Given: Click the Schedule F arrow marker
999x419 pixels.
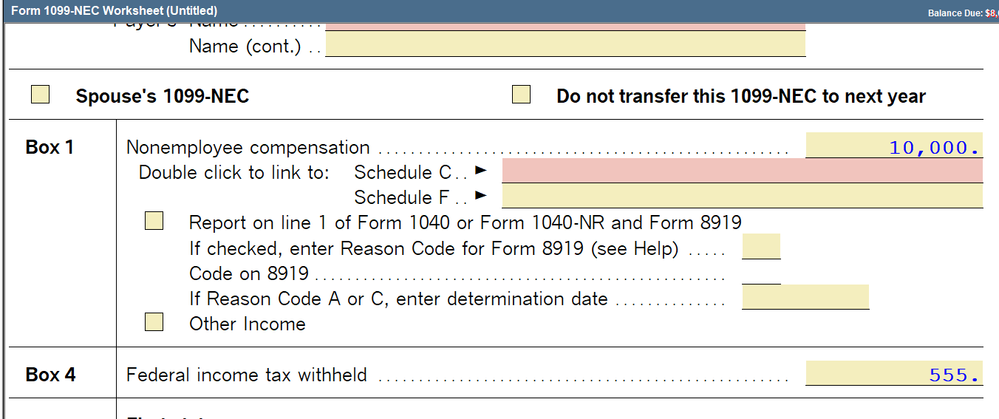Looking at the screenshot, I should click(480, 197).
